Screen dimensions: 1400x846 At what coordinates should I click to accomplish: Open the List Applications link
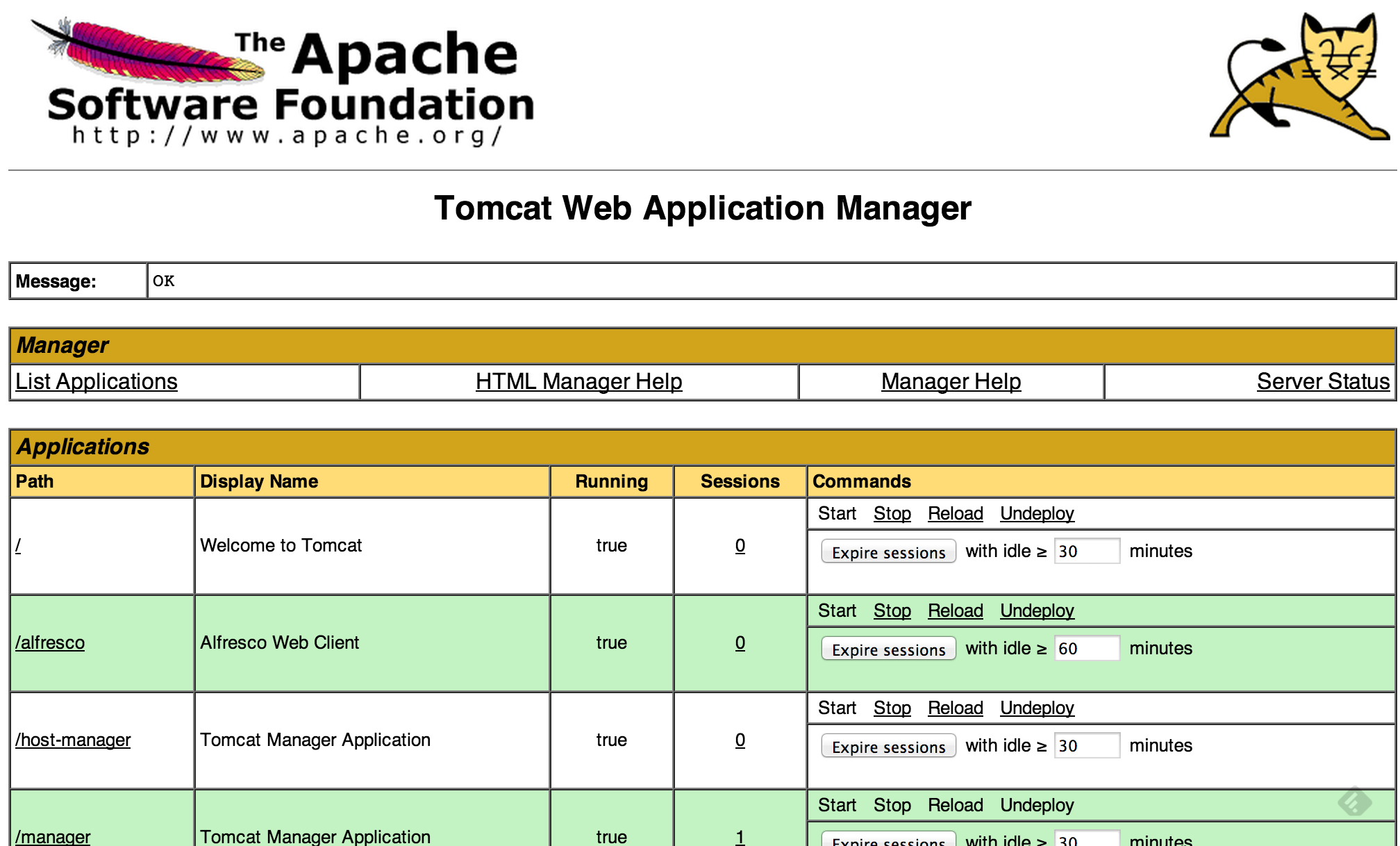tap(97, 381)
